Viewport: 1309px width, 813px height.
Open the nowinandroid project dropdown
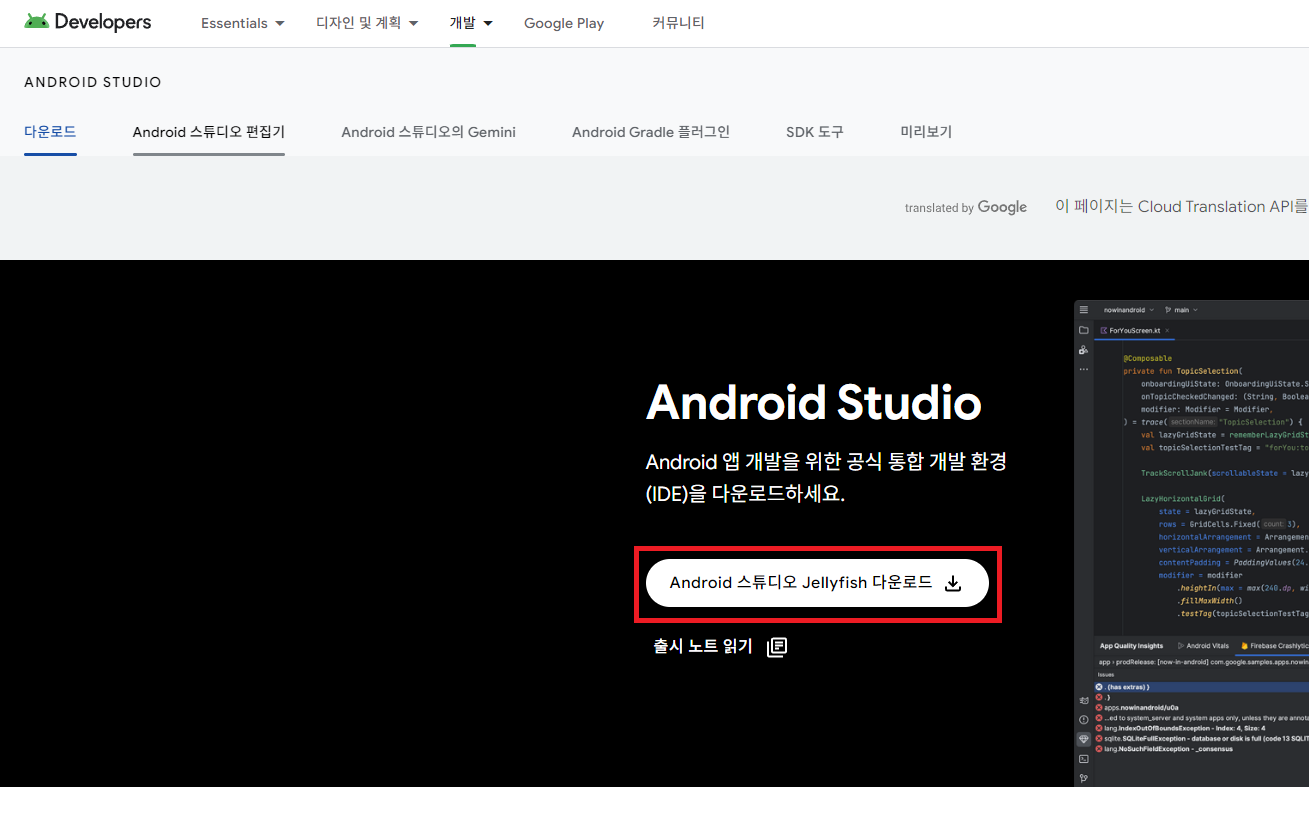1128,310
